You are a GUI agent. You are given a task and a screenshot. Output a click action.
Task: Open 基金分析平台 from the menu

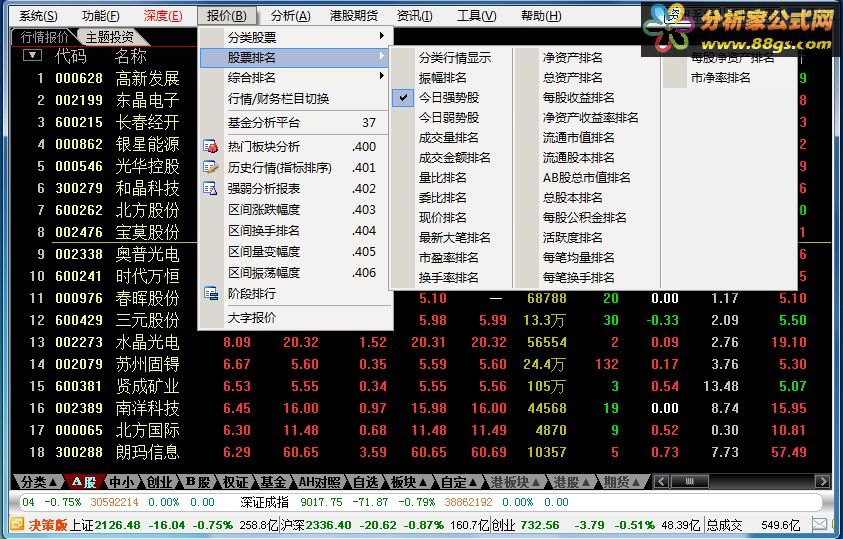[295, 123]
